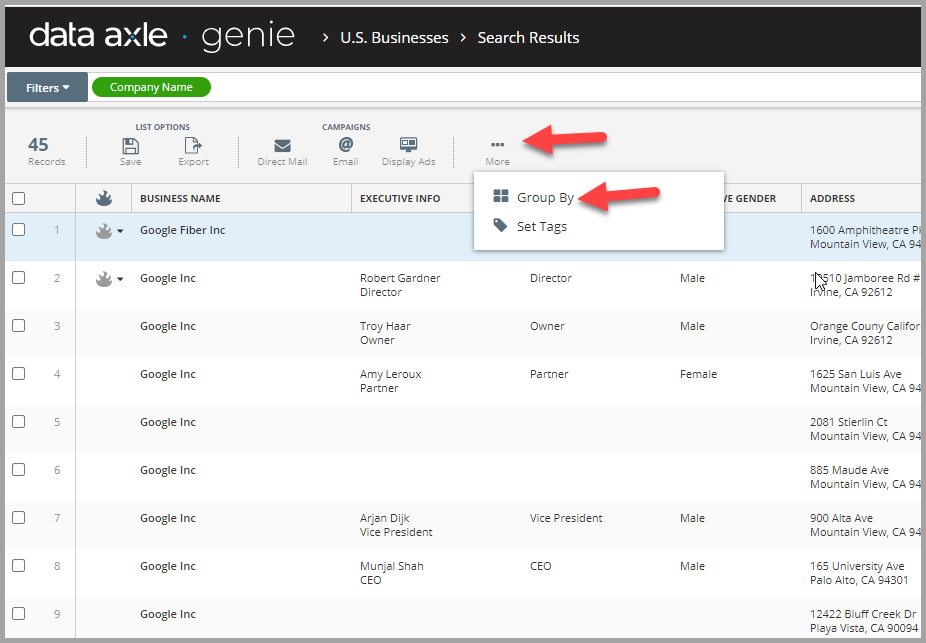Screen dimensions: 926x643
Task: Click the green Company Name filter chip
Action: click(151, 87)
